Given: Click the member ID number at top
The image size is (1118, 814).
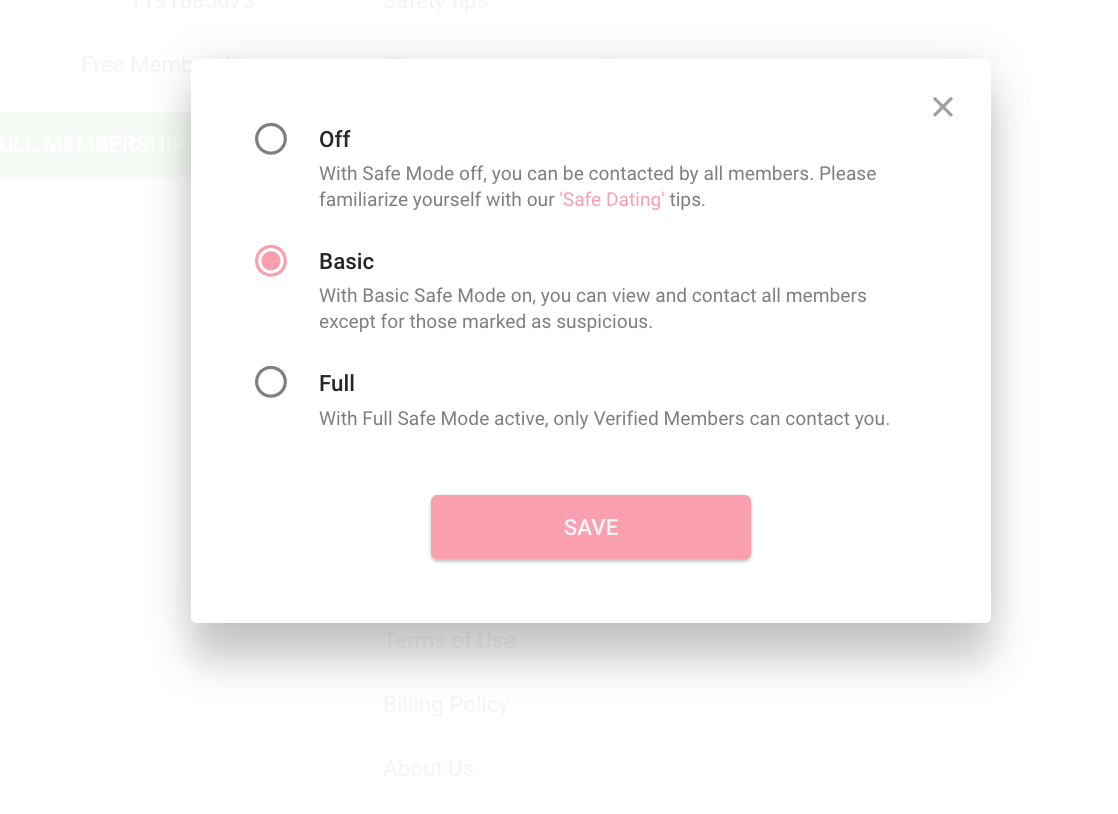Looking at the screenshot, I should (x=192, y=4).
